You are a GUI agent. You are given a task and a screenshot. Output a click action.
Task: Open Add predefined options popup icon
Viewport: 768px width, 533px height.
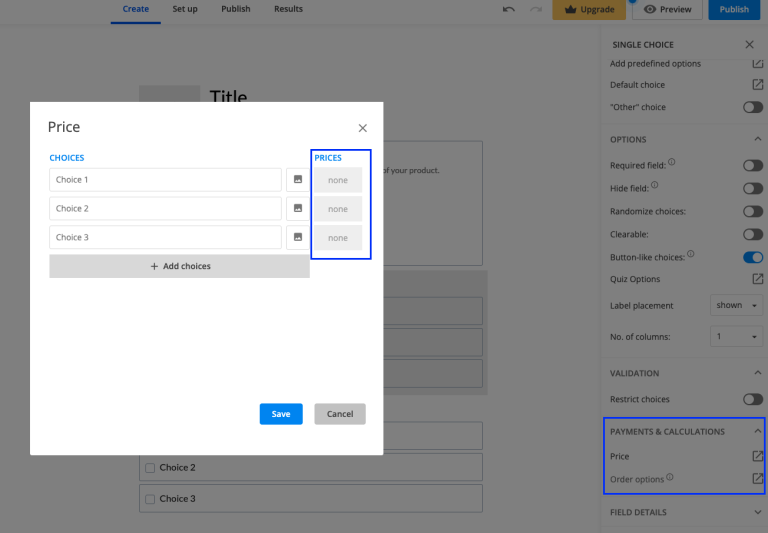[757, 63]
